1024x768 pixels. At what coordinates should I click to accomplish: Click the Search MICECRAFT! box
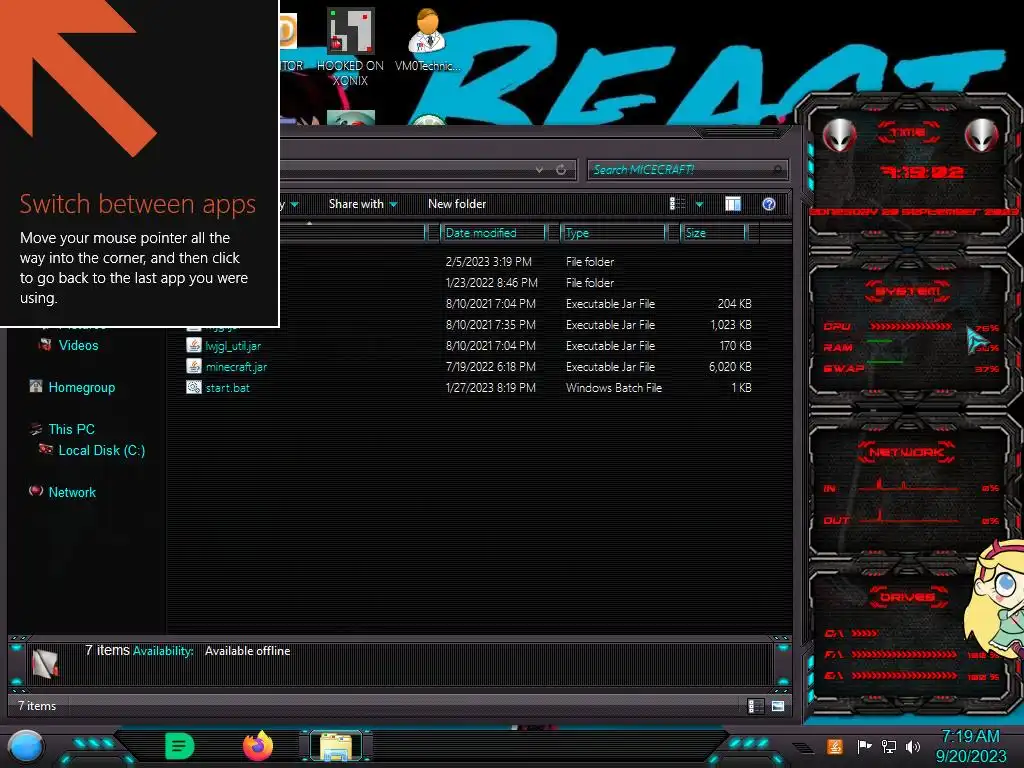pyautogui.click(x=687, y=170)
